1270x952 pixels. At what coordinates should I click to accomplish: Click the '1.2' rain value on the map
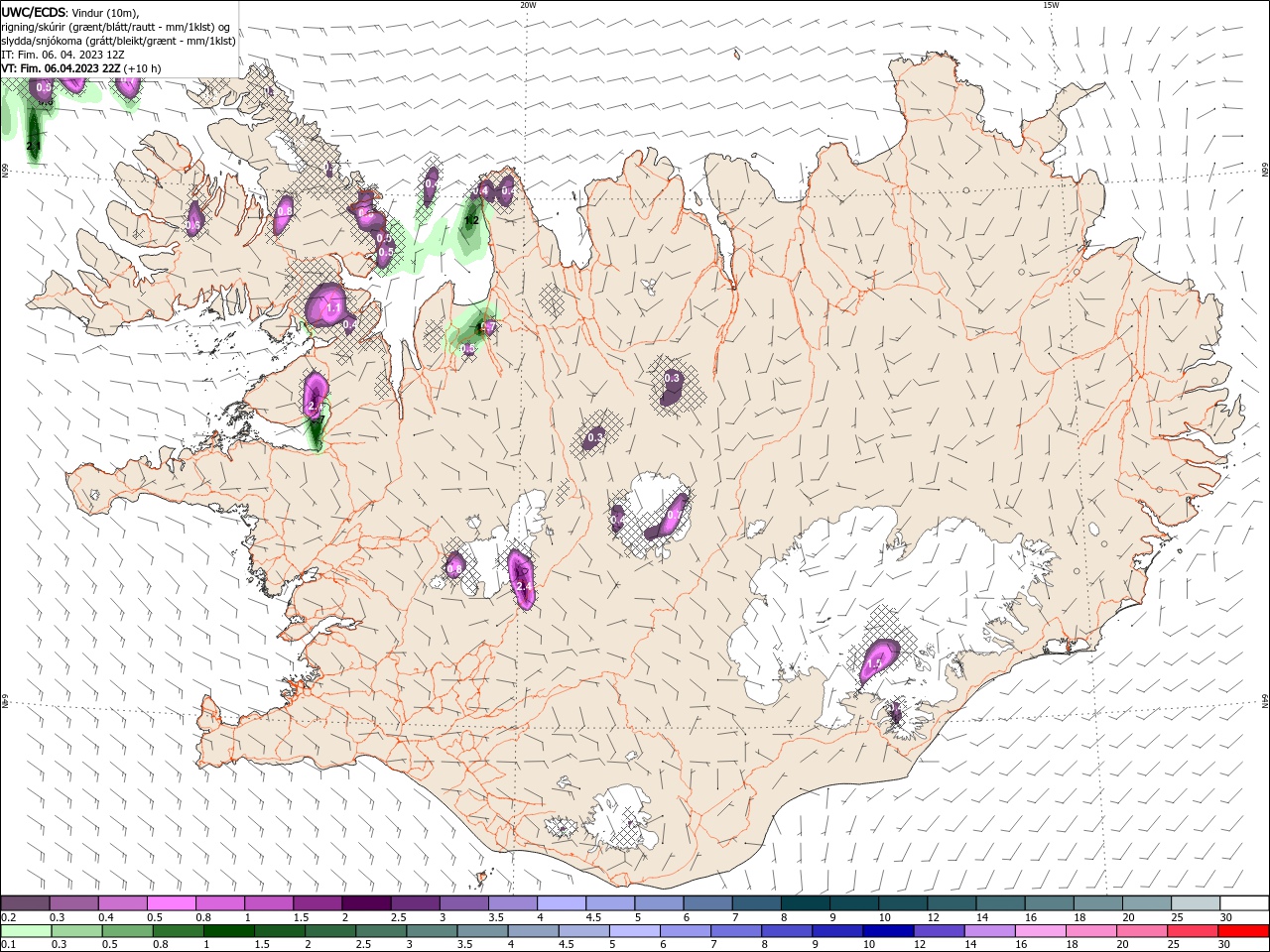click(472, 220)
